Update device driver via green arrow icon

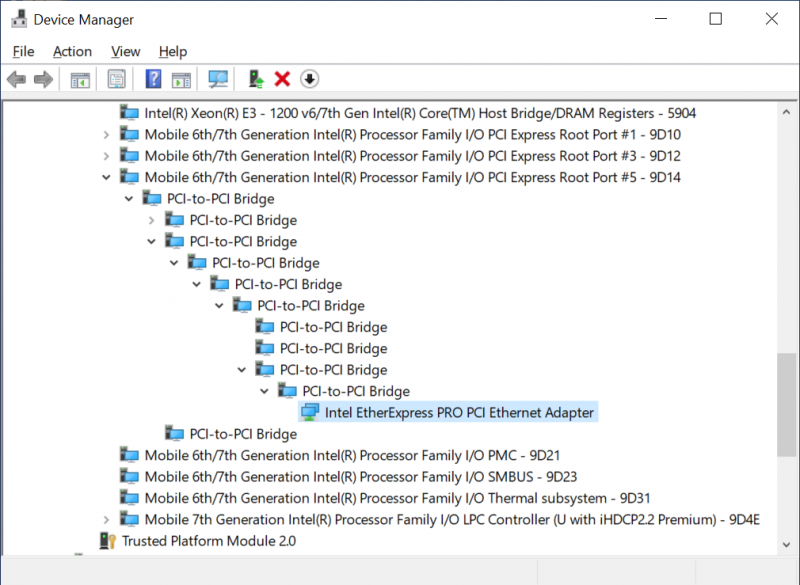256,79
